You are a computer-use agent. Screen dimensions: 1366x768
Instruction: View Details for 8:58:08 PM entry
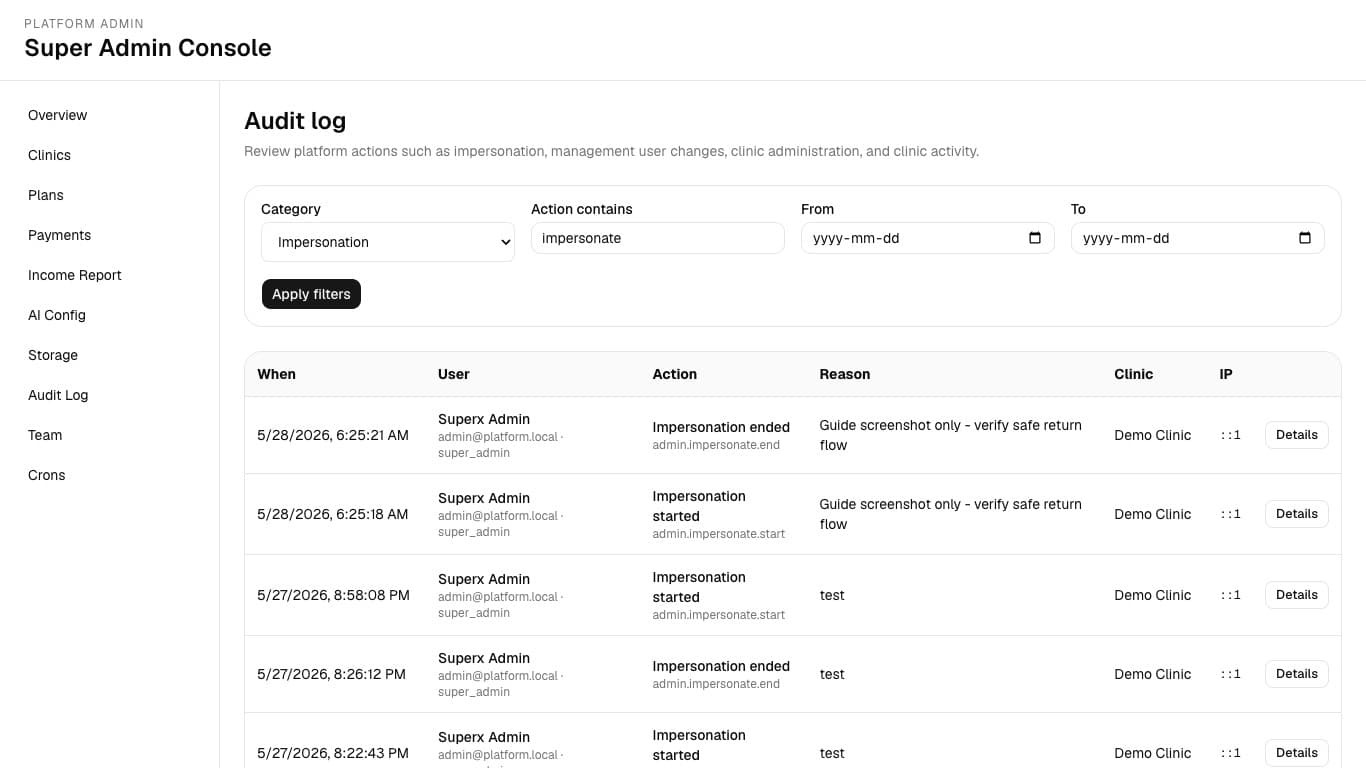[x=1297, y=595]
